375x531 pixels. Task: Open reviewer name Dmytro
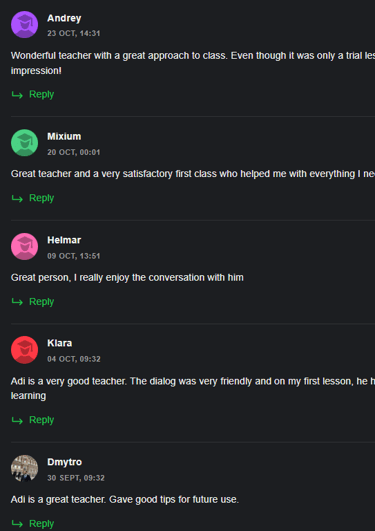point(64,462)
